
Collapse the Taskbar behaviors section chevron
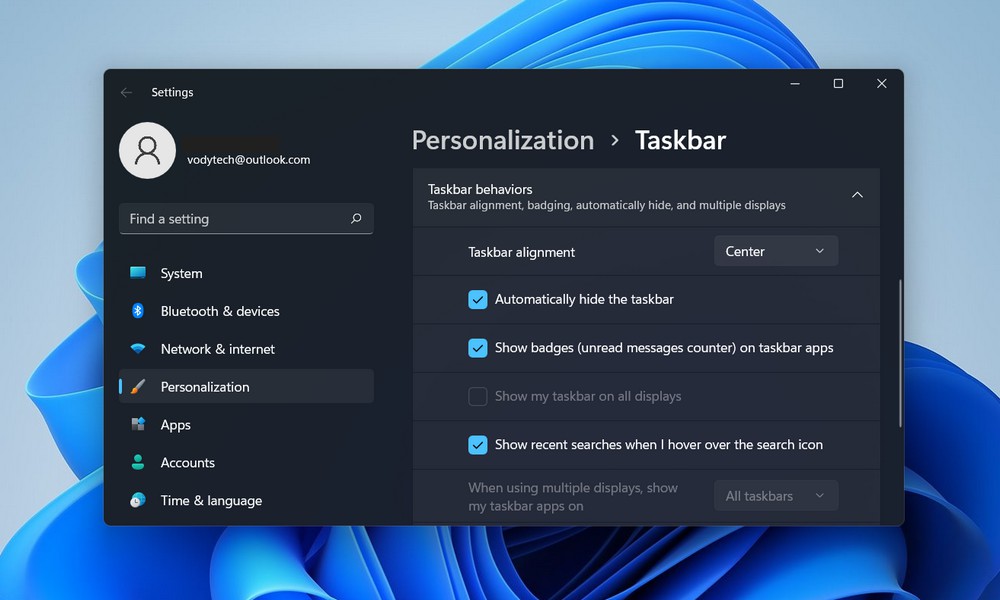(x=857, y=195)
